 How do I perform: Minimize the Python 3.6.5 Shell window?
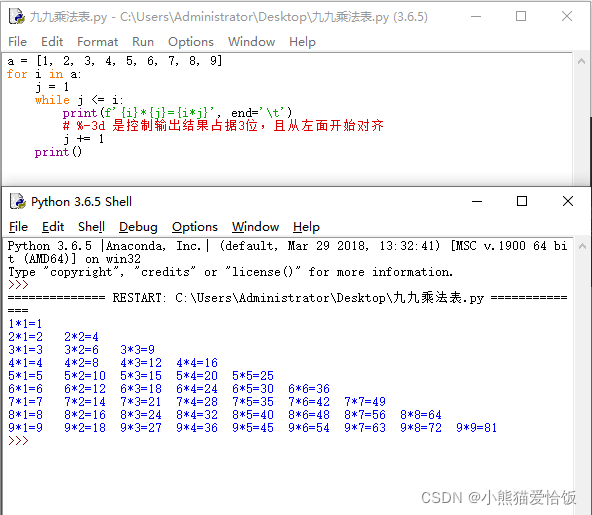[x=477, y=201]
